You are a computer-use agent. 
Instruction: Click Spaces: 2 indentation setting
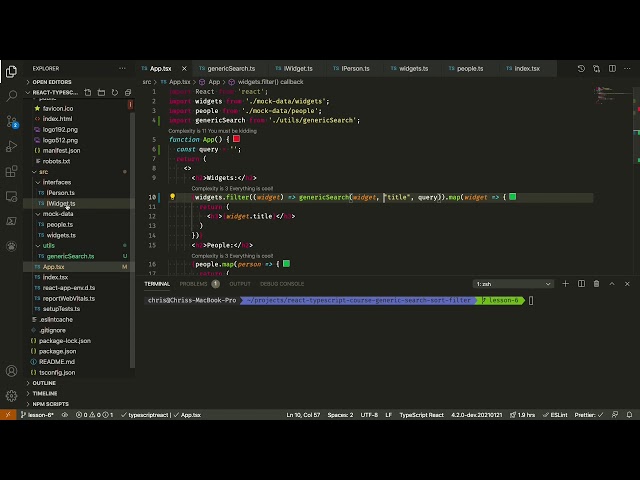tap(340, 415)
